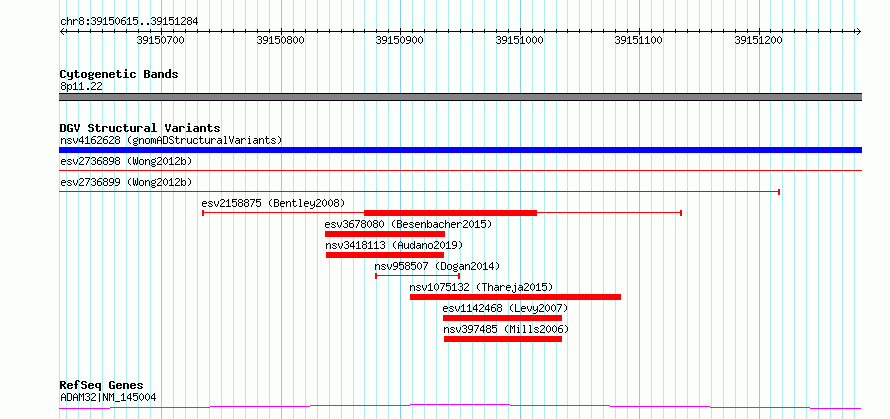The height and width of the screenshot is (419, 890).
Task: Click the 39151100 ruler position
Action: pos(639,40)
